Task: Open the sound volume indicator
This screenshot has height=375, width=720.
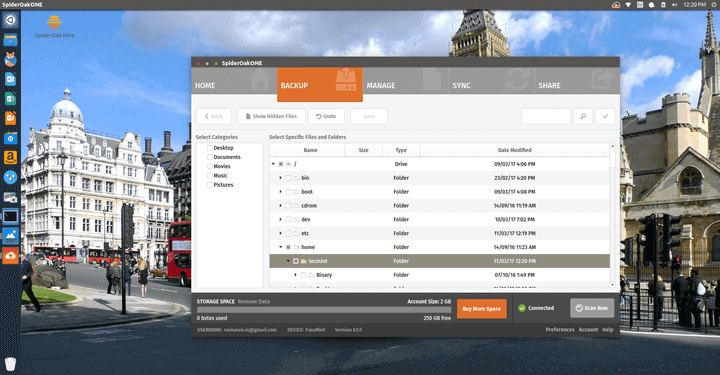Action: 675,5
